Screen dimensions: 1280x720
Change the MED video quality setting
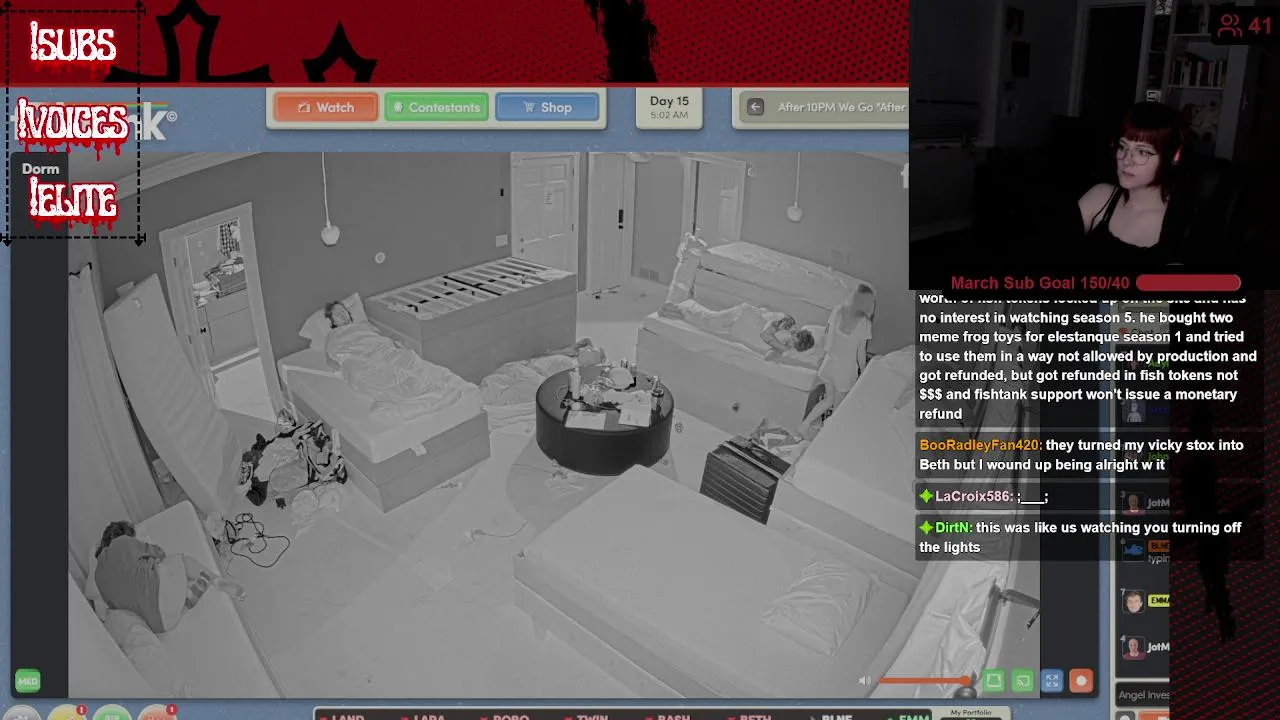27,681
